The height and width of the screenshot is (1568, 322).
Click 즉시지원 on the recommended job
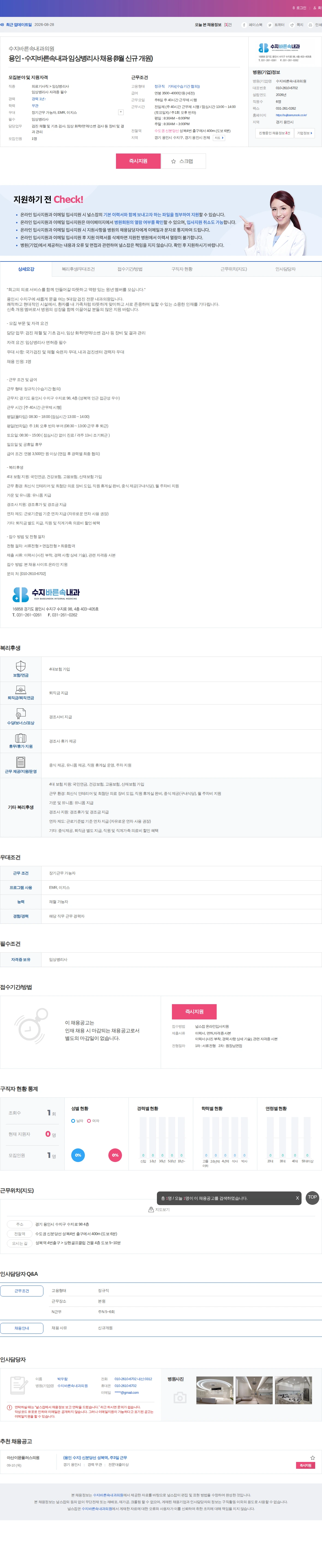(x=306, y=1465)
